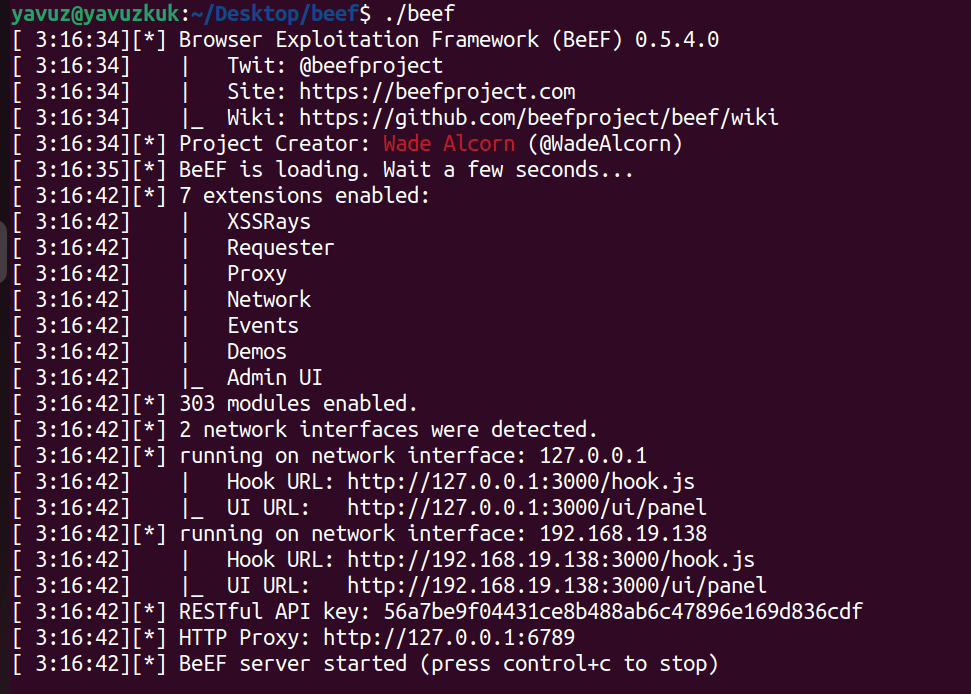Viewport: 971px width, 694px height.
Task: Open the GitHub beef wiki link
Action: [x=539, y=118]
